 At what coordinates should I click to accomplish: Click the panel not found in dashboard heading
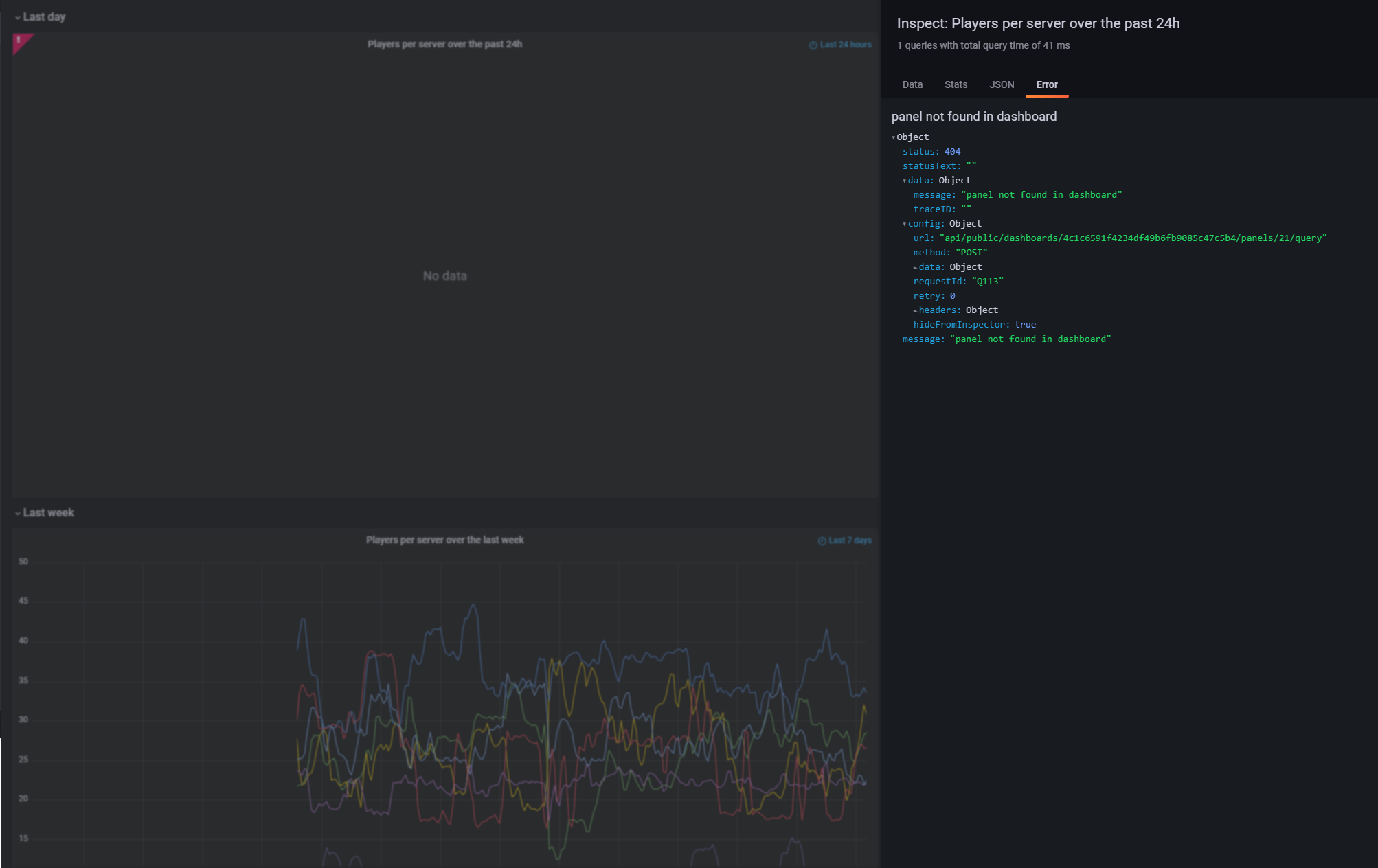coord(973,116)
